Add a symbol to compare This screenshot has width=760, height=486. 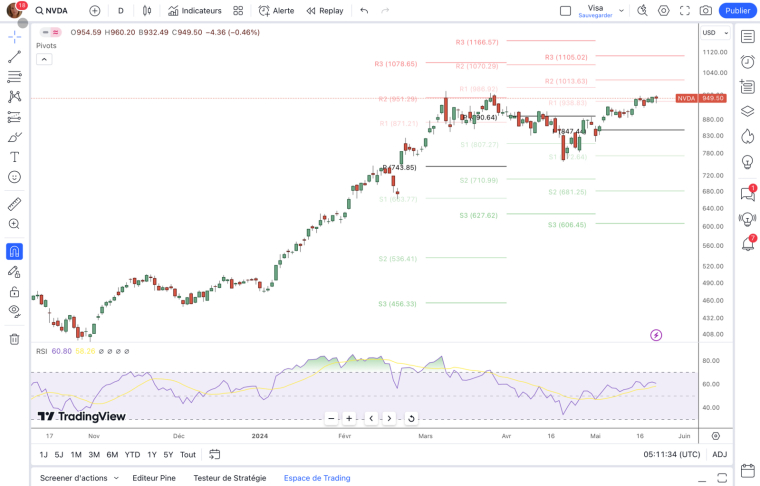[95, 11]
